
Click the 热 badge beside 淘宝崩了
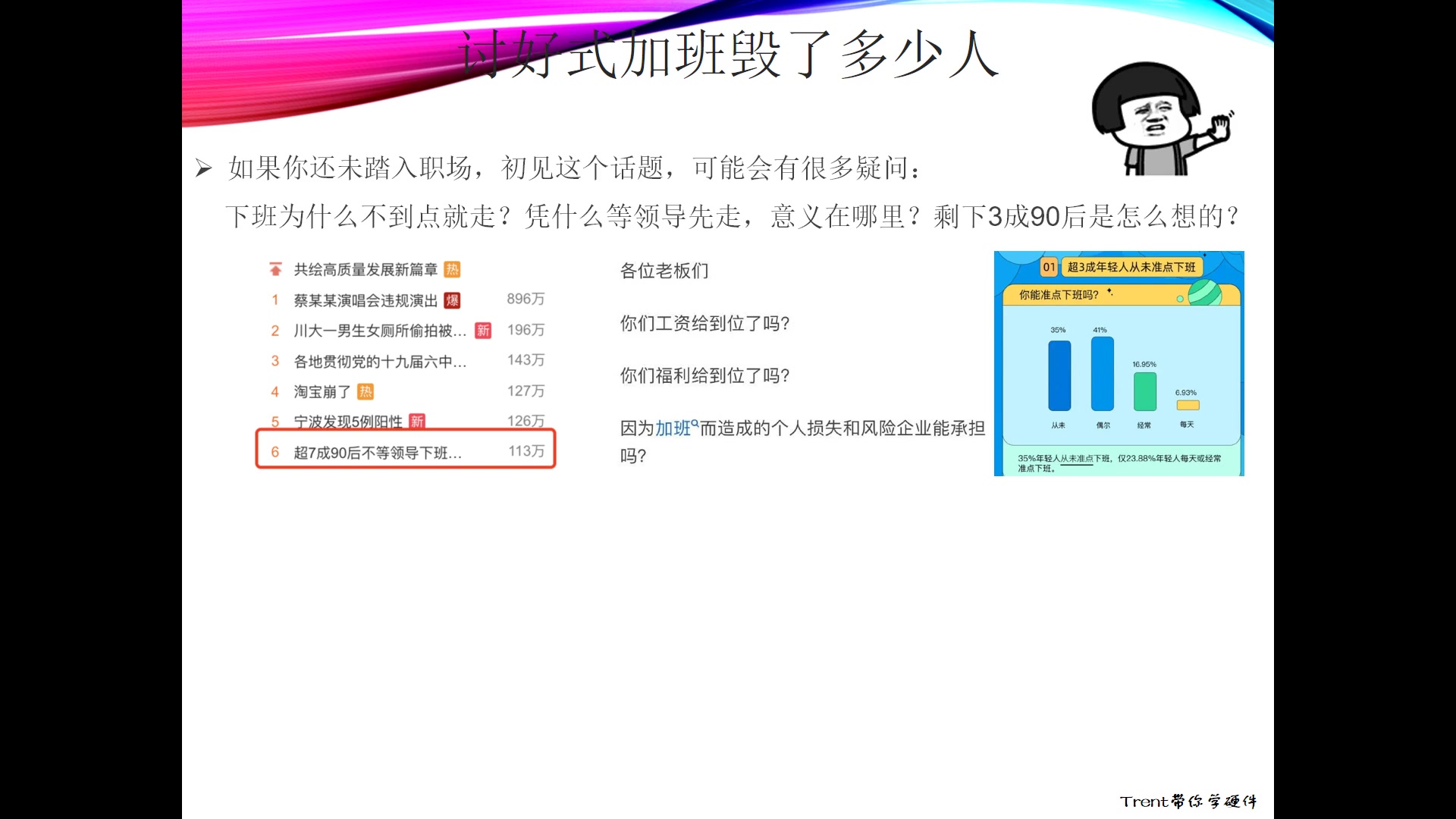(x=366, y=392)
